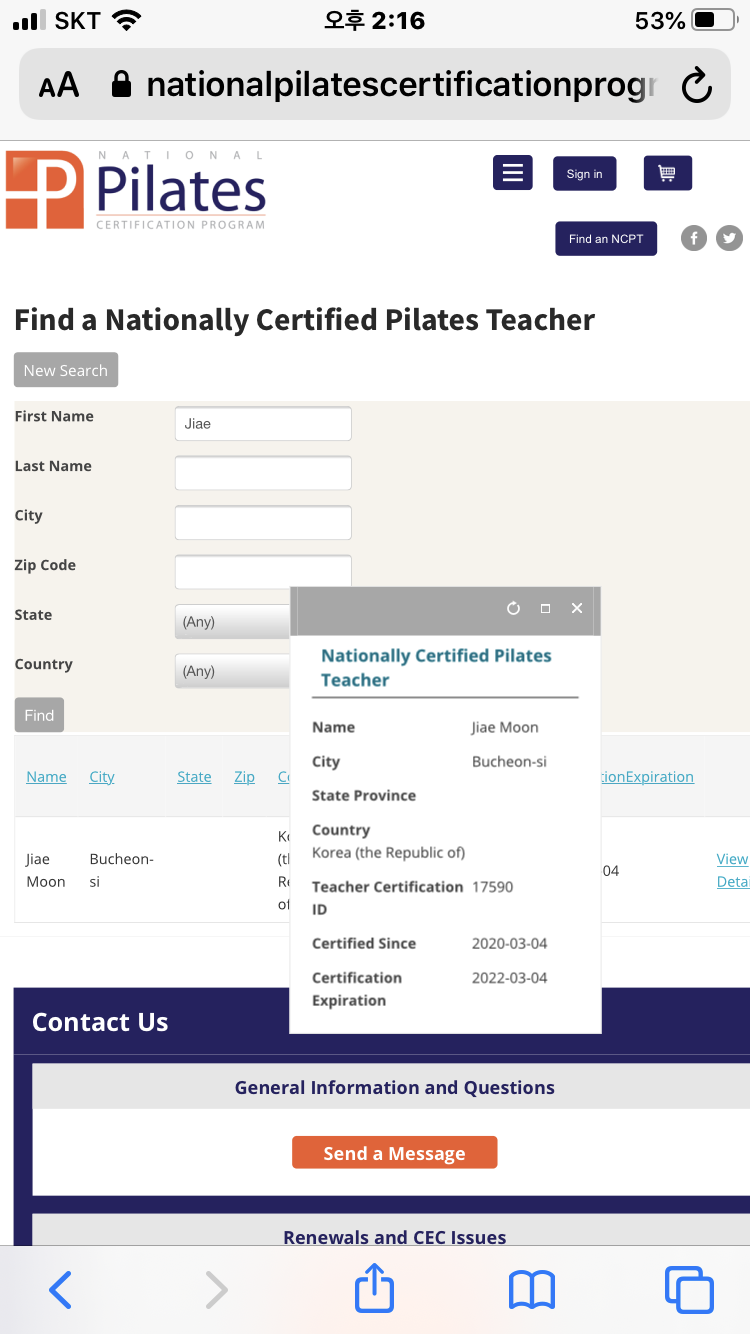Screen dimensions: 750x1334
Task: Open the State dropdown
Action: click(233, 622)
